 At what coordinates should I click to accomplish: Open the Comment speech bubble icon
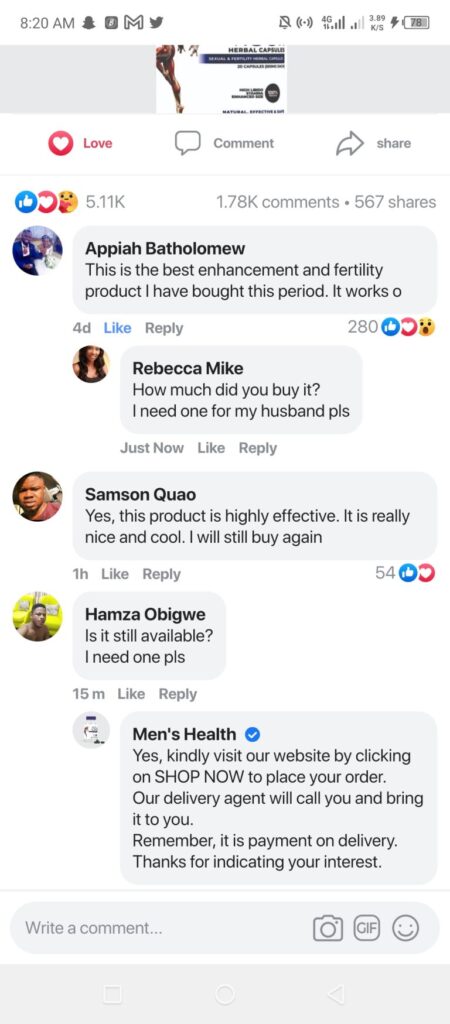tap(187, 143)
